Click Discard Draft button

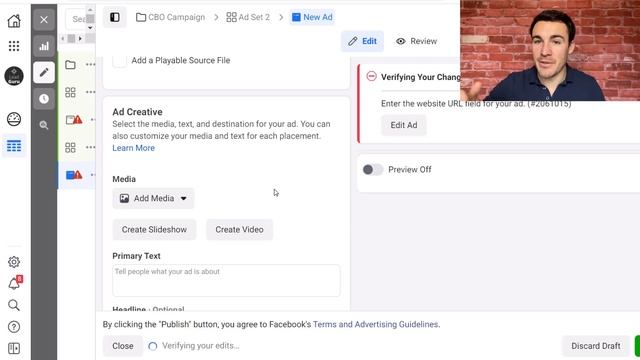(x=596, y=346)
